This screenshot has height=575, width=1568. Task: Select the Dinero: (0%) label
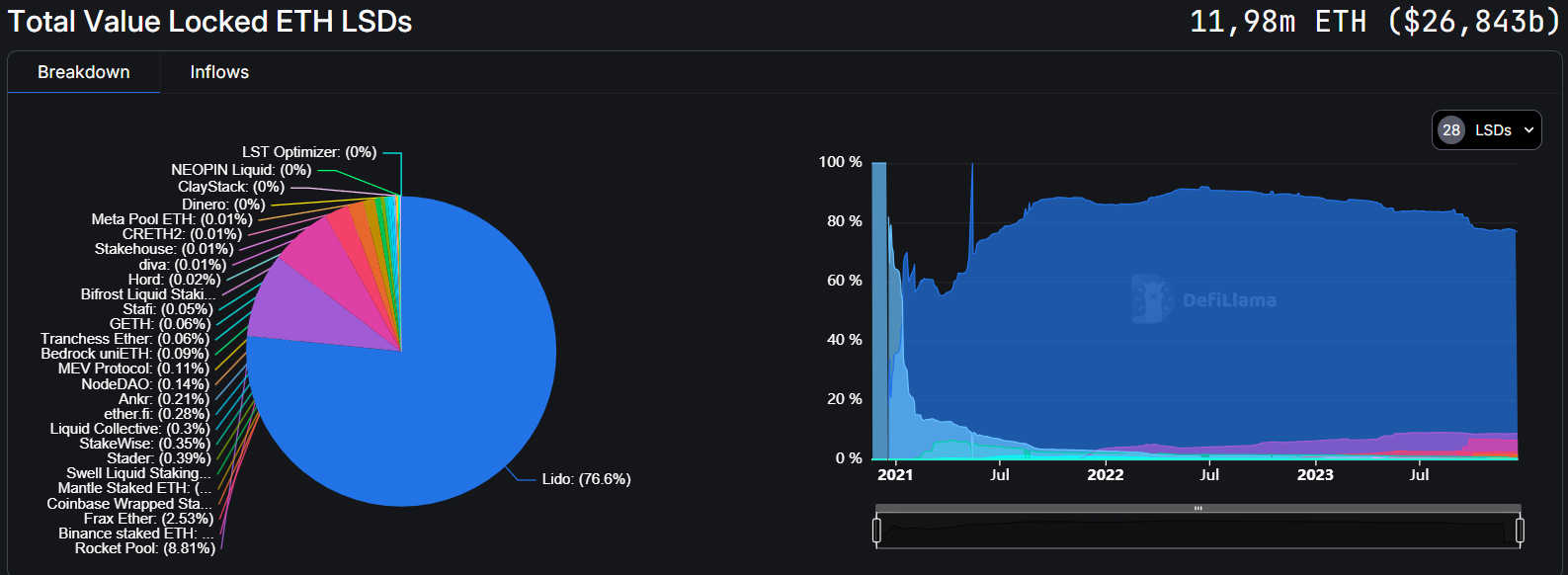(223, 205)
